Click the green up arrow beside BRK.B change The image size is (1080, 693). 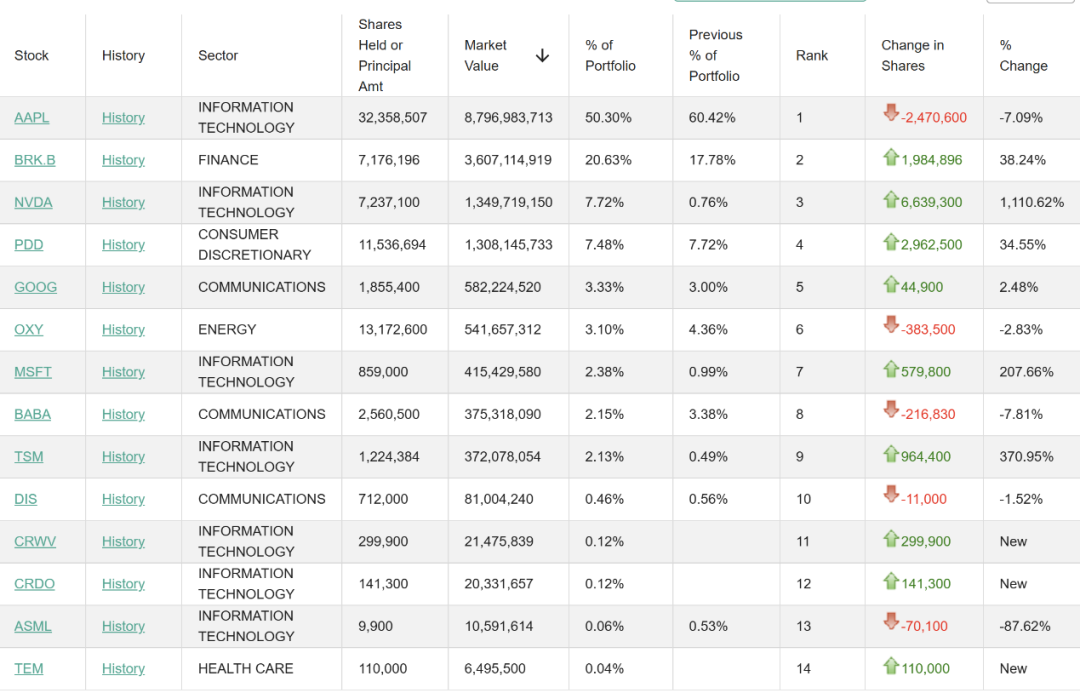pyautogui.click(x=891, y=157)
